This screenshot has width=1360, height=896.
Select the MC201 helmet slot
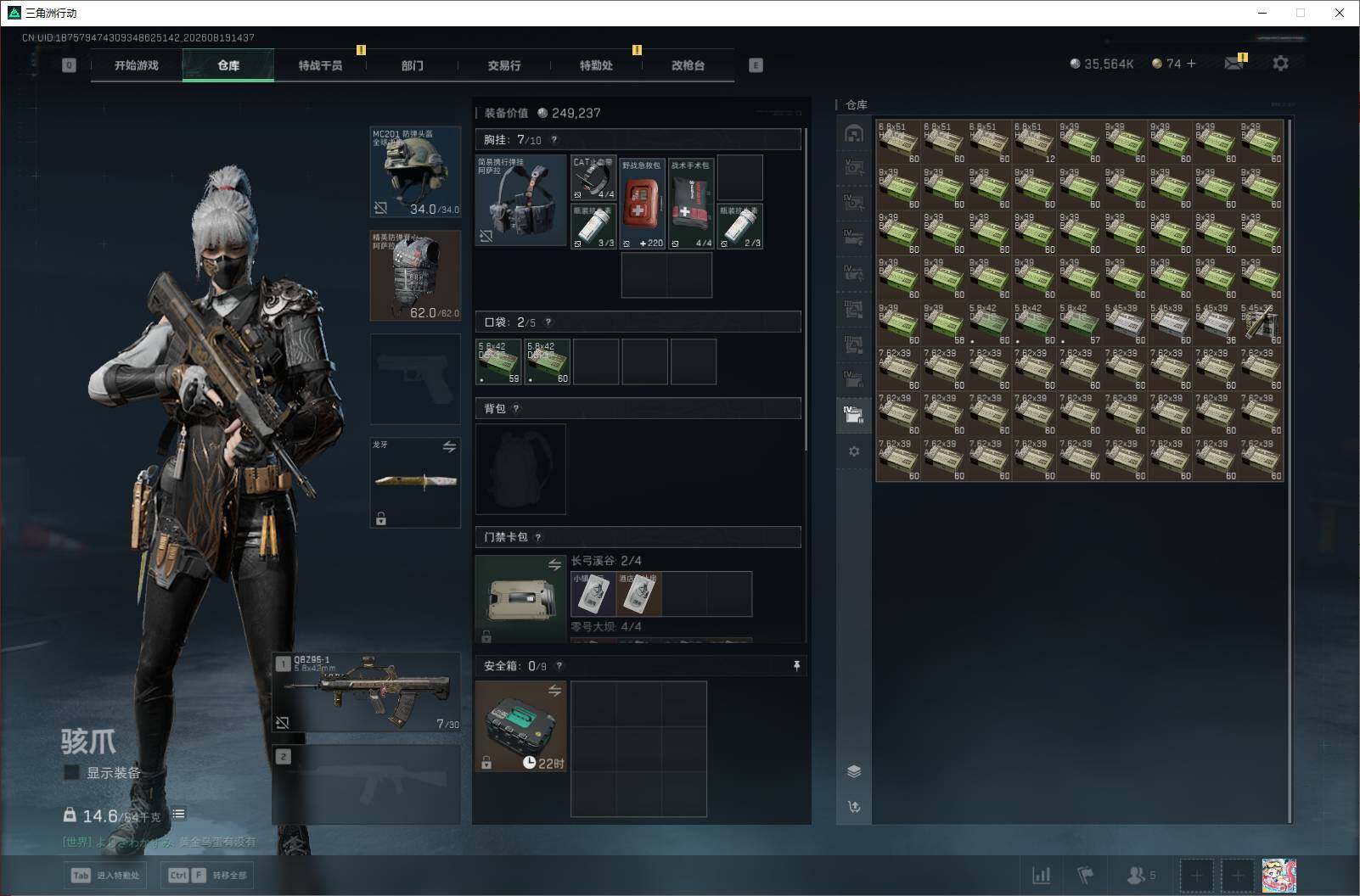pyautogui.click(x=415, y=172)
